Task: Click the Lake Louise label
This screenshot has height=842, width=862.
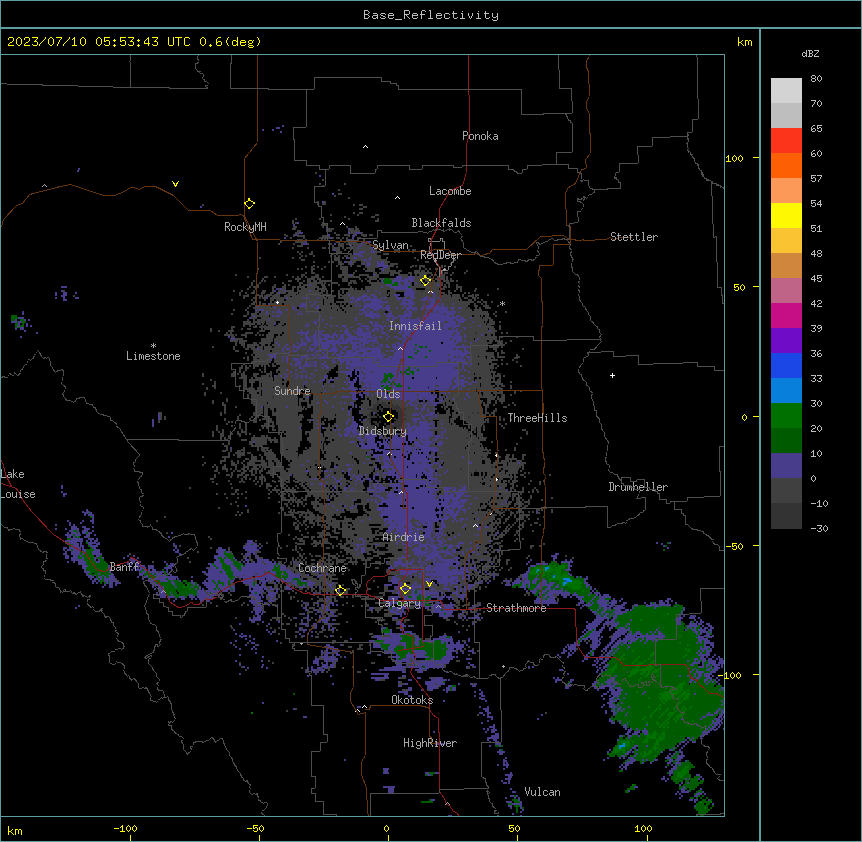Action: (x=18, y=484)
